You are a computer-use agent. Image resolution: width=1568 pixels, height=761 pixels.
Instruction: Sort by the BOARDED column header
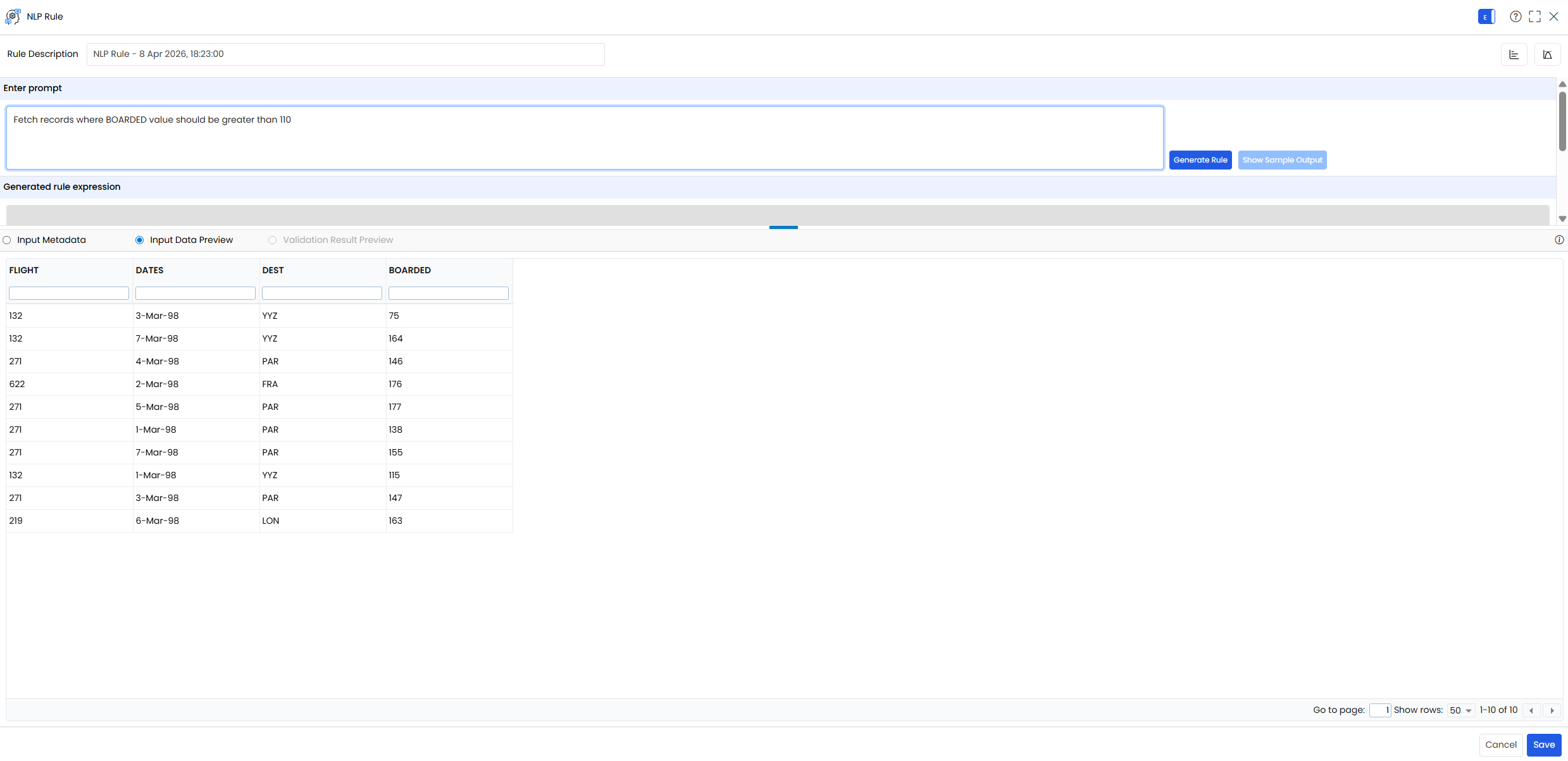click(x=409, y=270)
